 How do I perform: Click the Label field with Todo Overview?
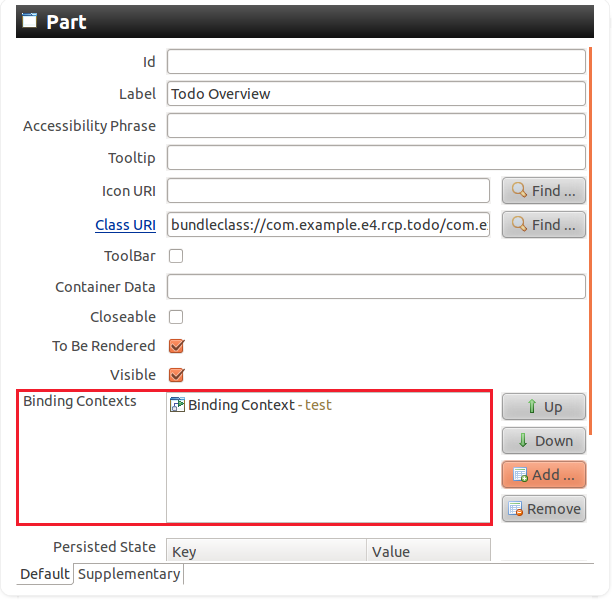pyautogui.click(x=376, y=93)
